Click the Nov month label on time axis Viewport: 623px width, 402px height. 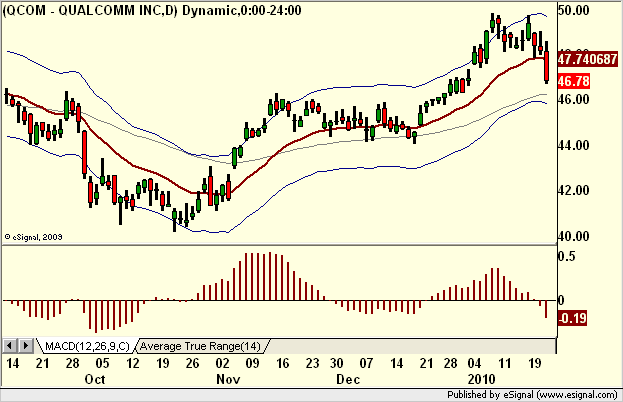tap(228, 379)
